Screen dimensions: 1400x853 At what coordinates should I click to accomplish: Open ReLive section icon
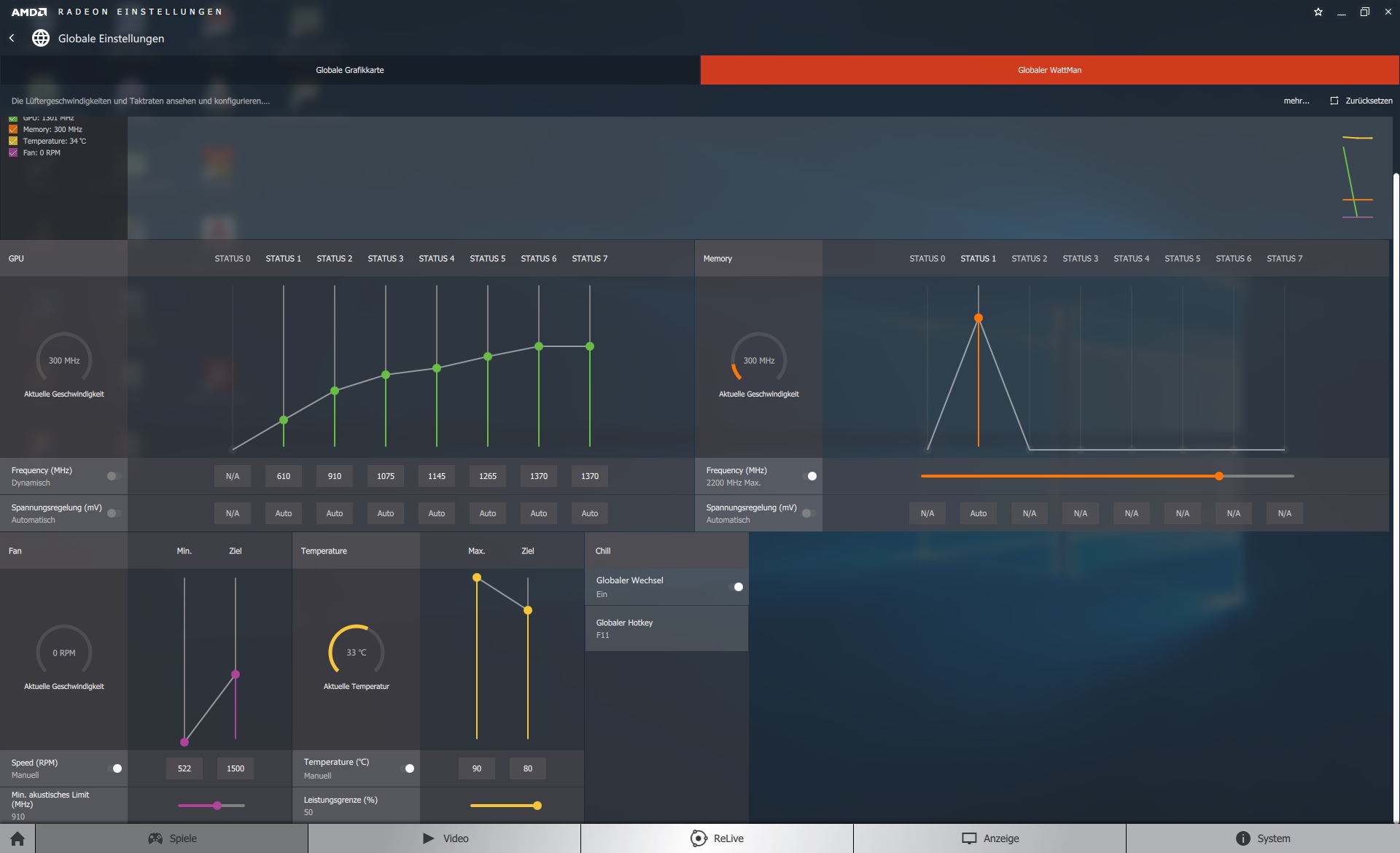click(x=699, y=838)
